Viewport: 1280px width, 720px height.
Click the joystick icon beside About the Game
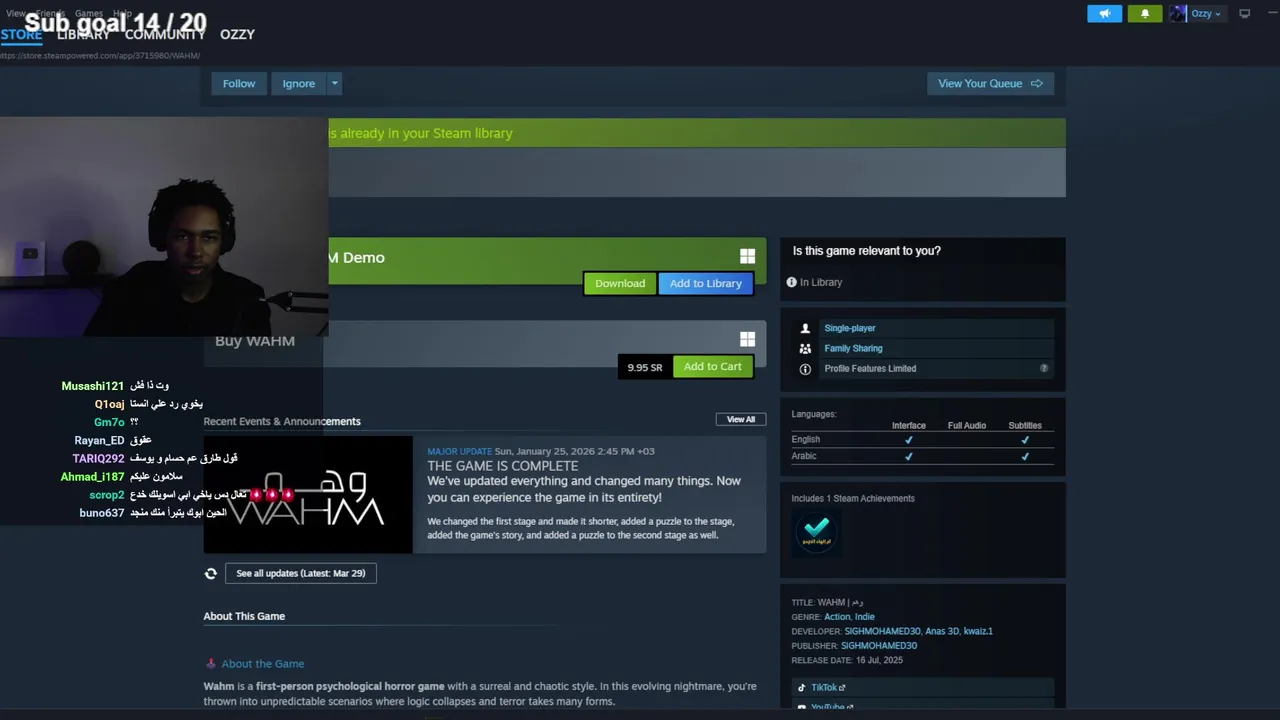pyautogui.click(x=210, y=663)
